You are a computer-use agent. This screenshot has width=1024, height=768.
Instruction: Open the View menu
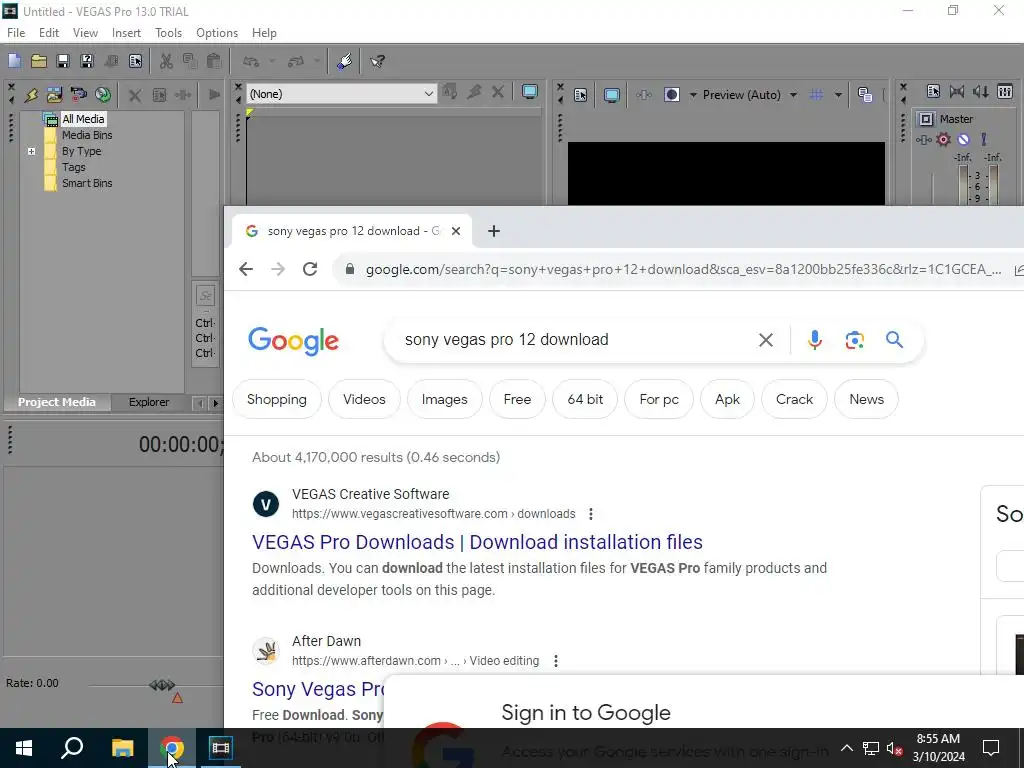(85, 33)
